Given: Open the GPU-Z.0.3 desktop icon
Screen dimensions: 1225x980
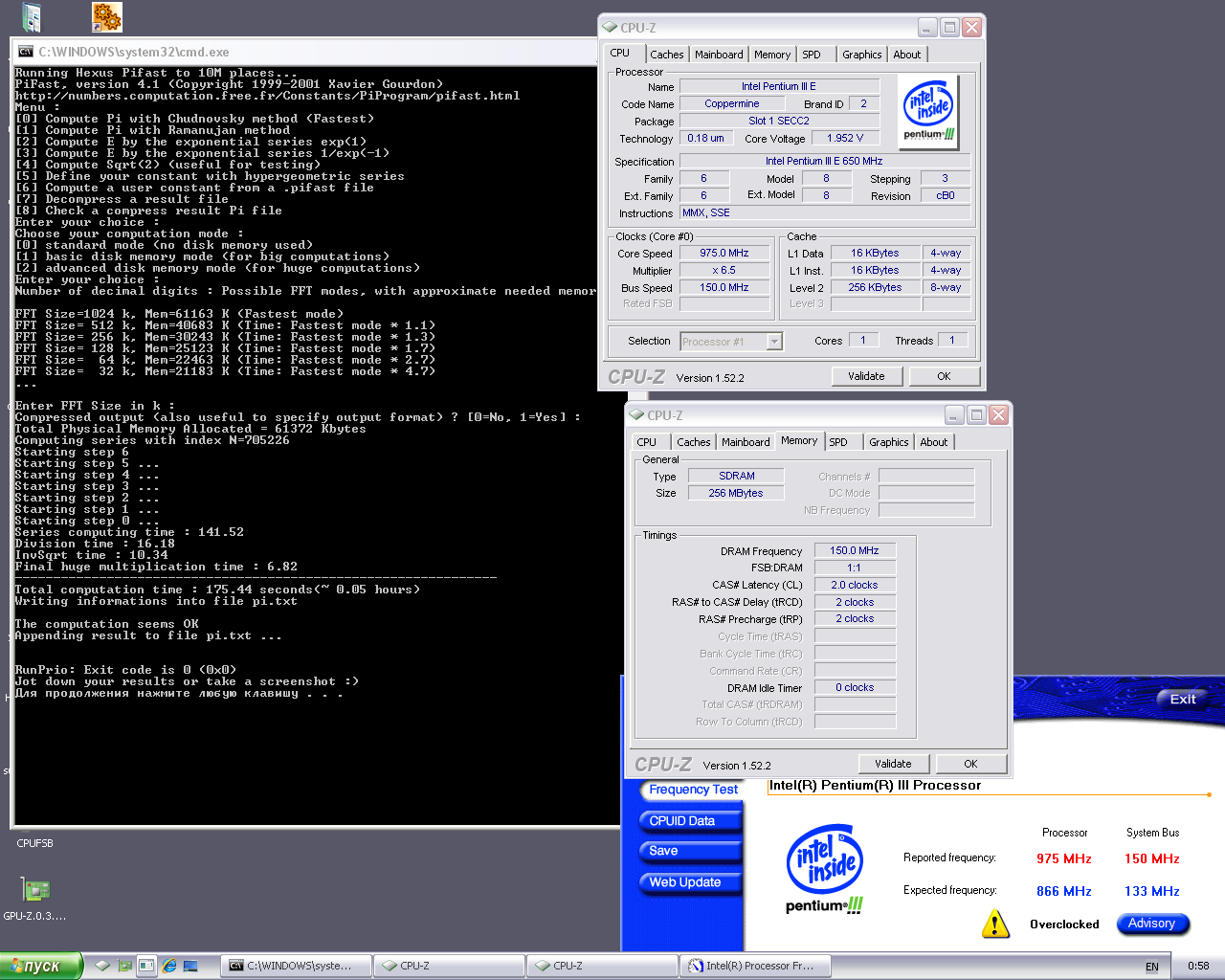Looking at the screenshot, I should [35, 890].
